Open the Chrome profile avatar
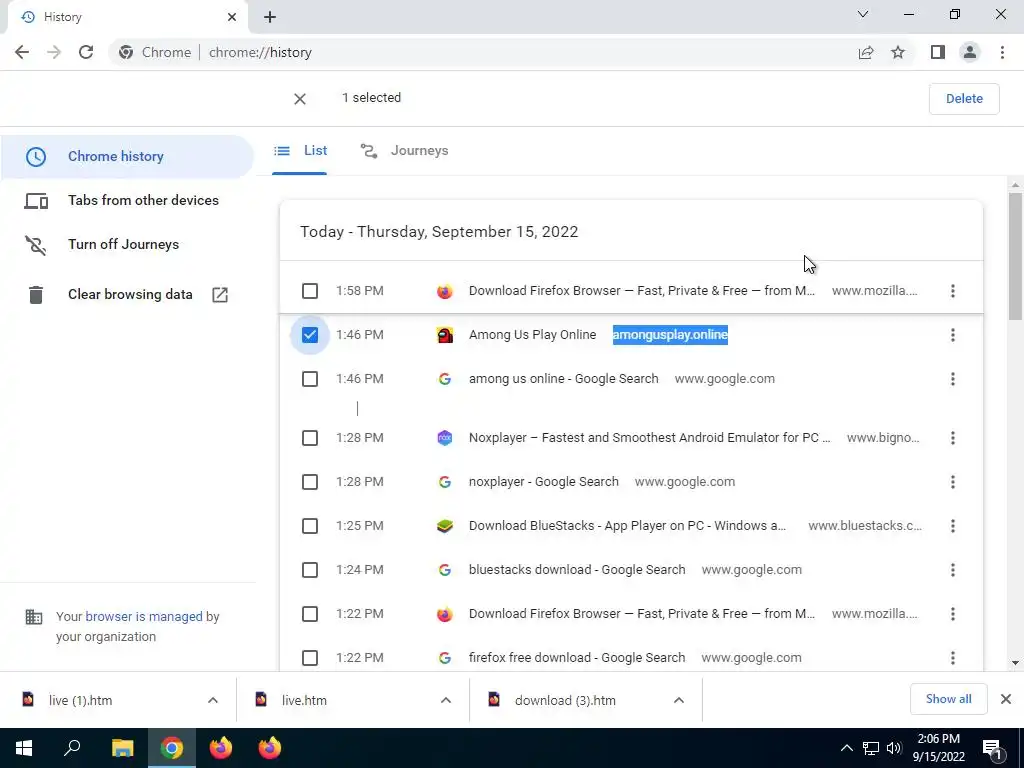 (970, 52)
